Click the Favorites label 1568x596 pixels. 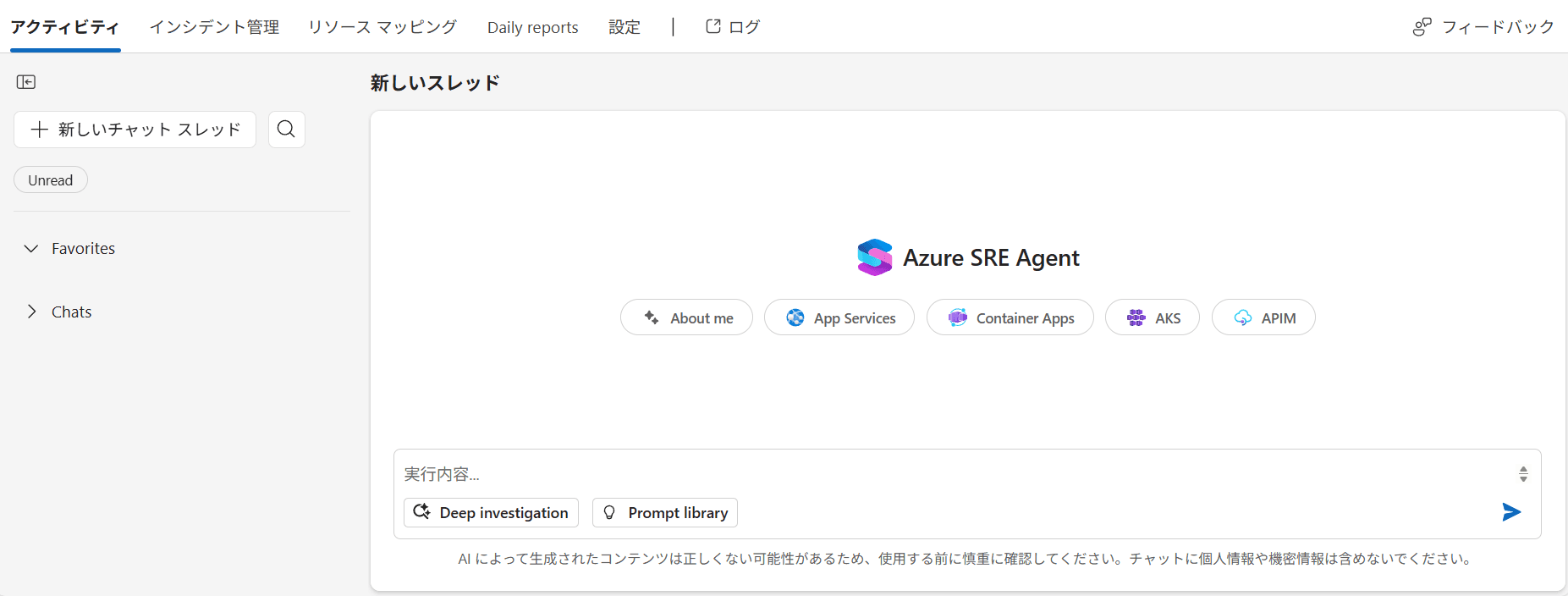[83, 248]
